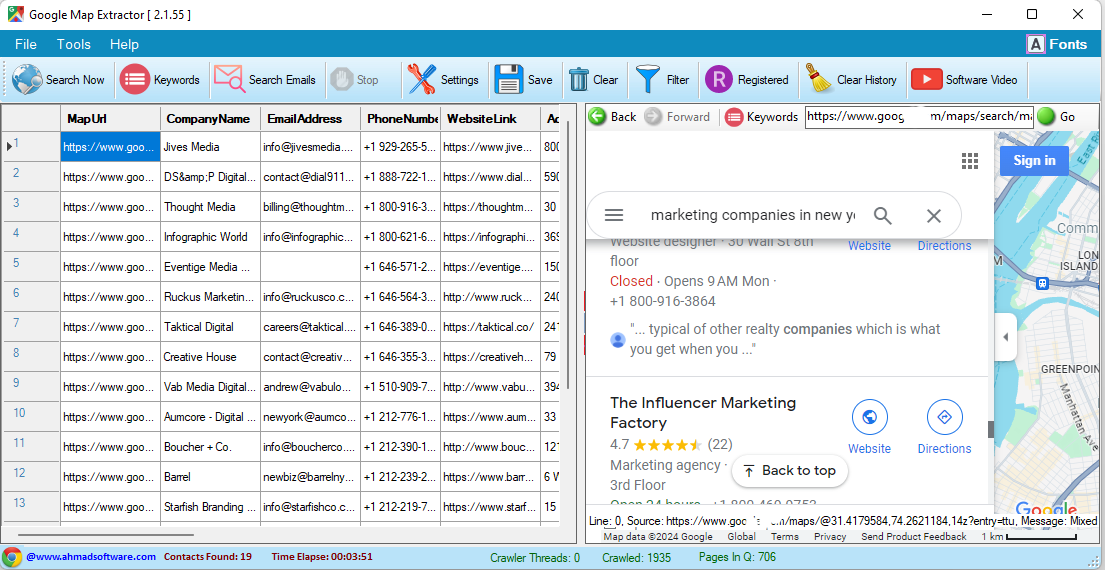This screenshot has height=570, width=1105.
Task: Click the PhoneNumber column header
Action: (x=400, y=119)
